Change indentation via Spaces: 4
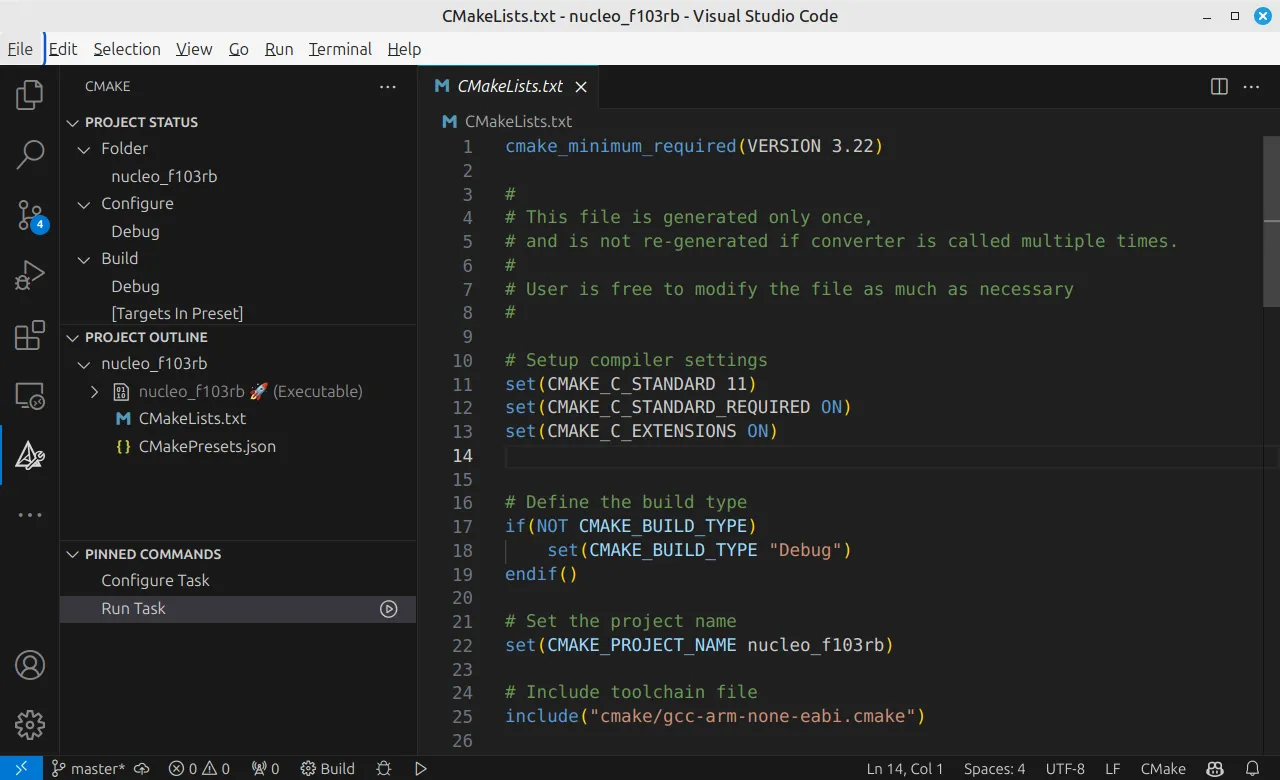 pos(994,768)
